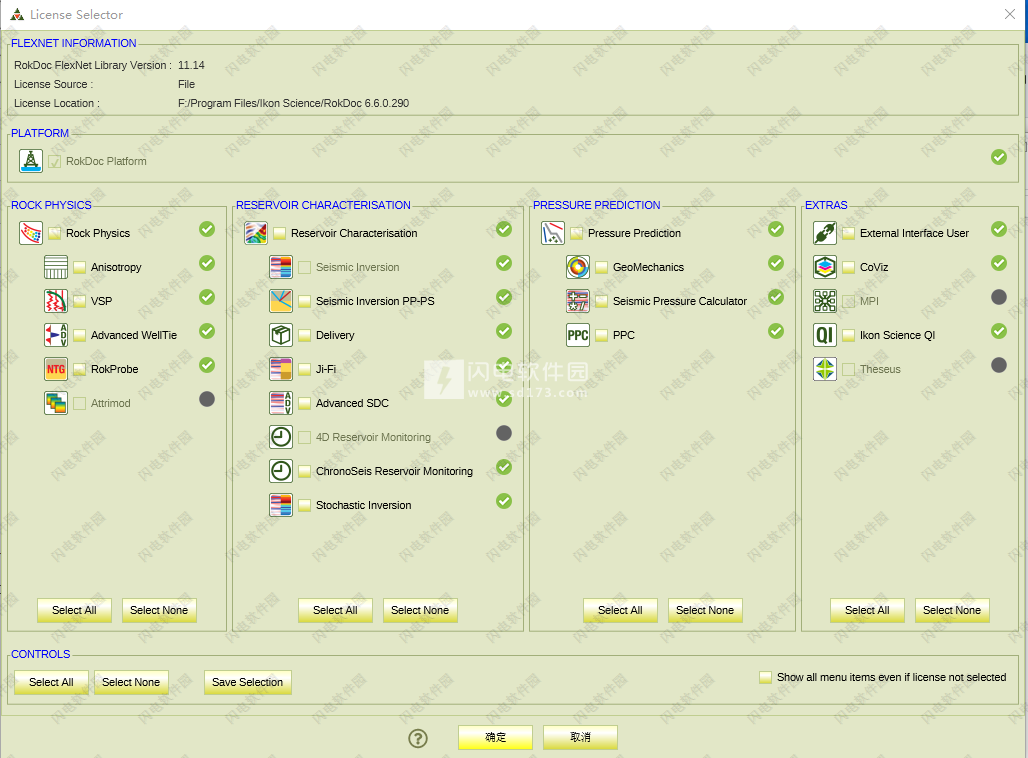Open help with the question mark icon
The width and height of the screenshot is (1028, 758).
(418, 738)
